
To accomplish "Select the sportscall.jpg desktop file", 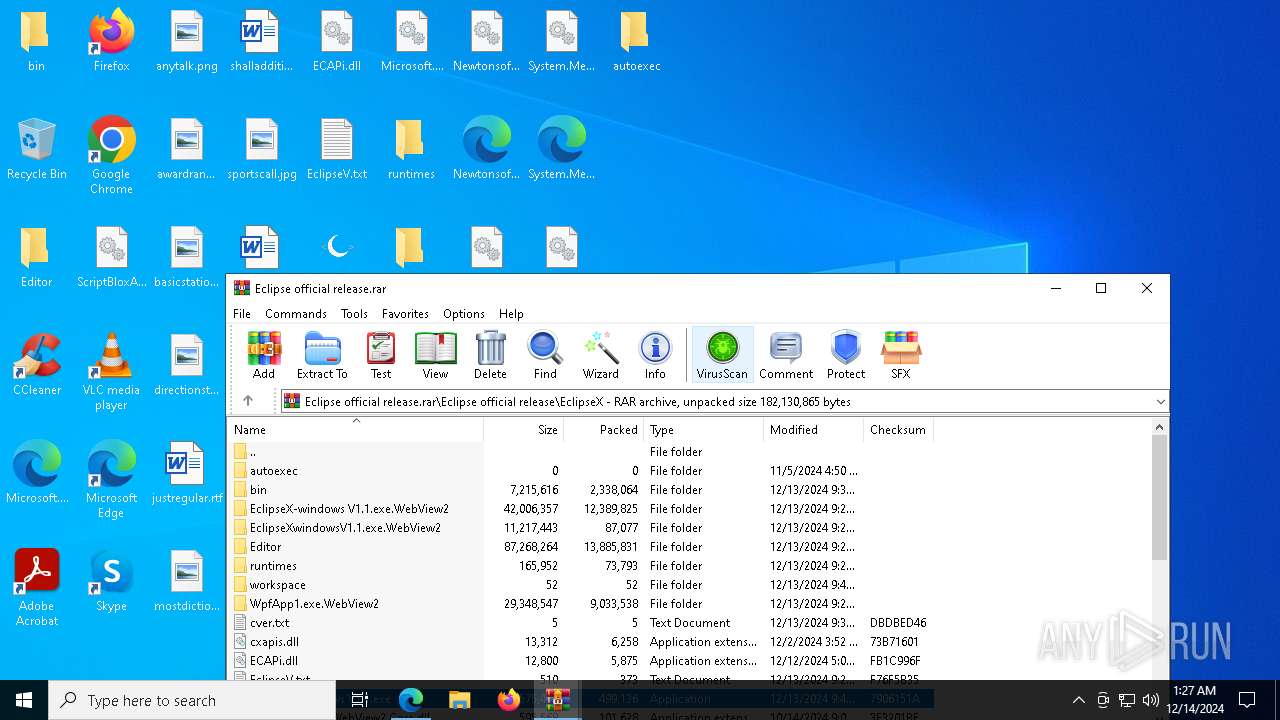I will (x=262, y=150).
